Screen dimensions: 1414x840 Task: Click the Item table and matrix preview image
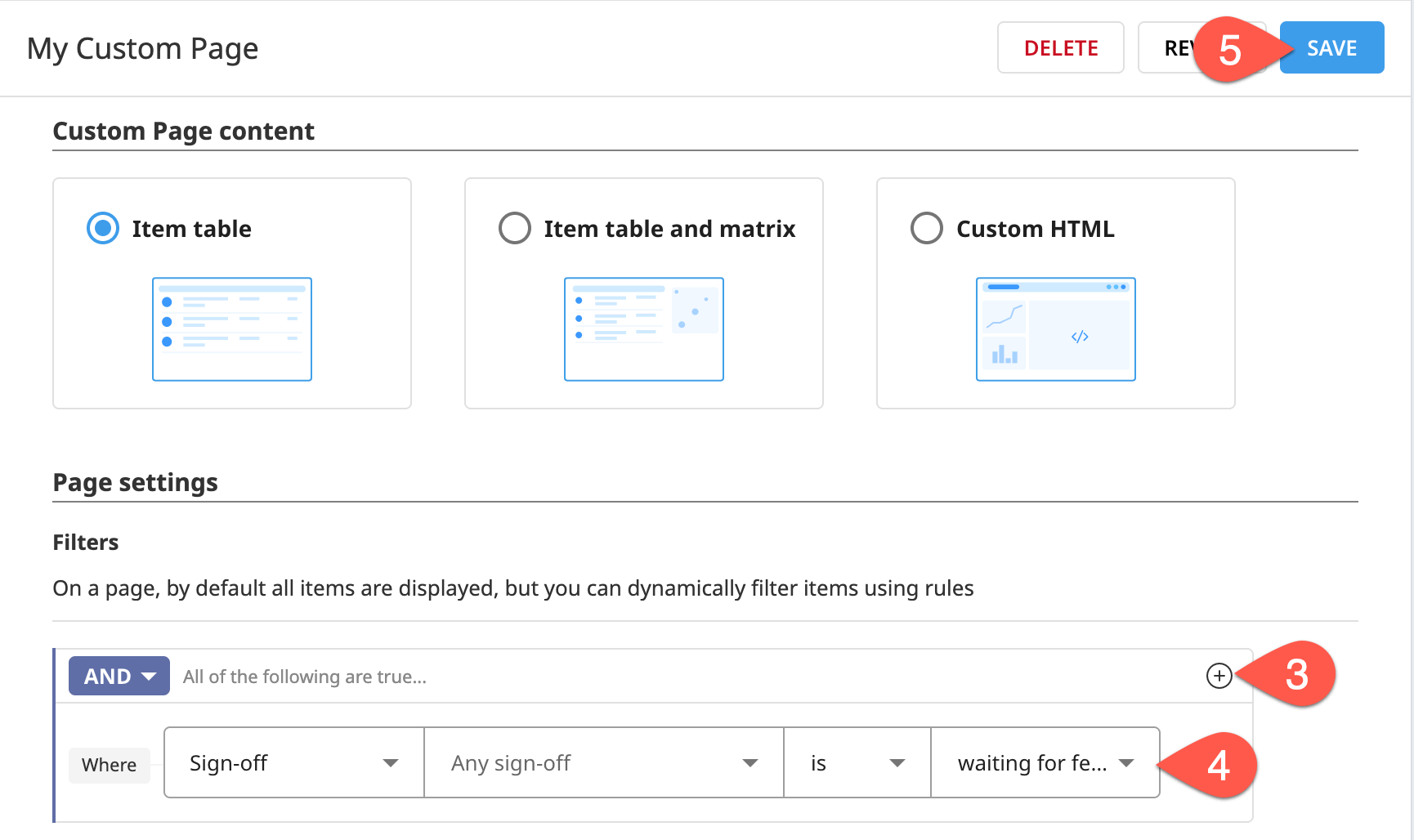tap(643, 329)
